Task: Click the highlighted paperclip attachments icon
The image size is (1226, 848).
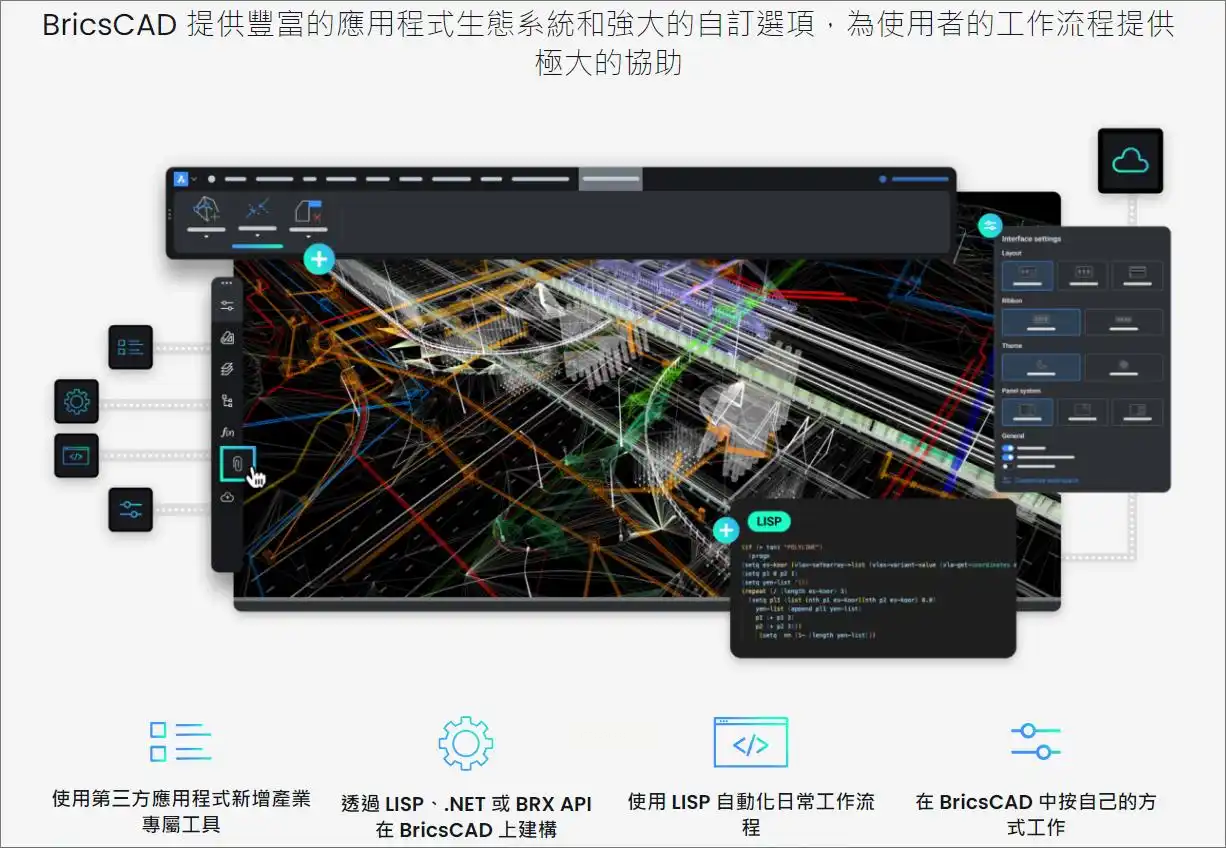Action: (x=237, y=464)
